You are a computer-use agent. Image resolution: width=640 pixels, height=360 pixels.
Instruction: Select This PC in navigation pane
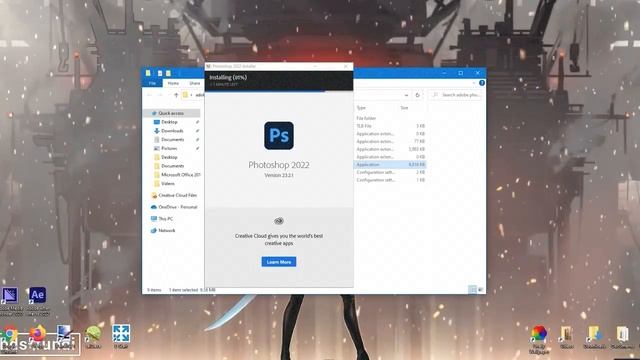(x=162, y=219)
